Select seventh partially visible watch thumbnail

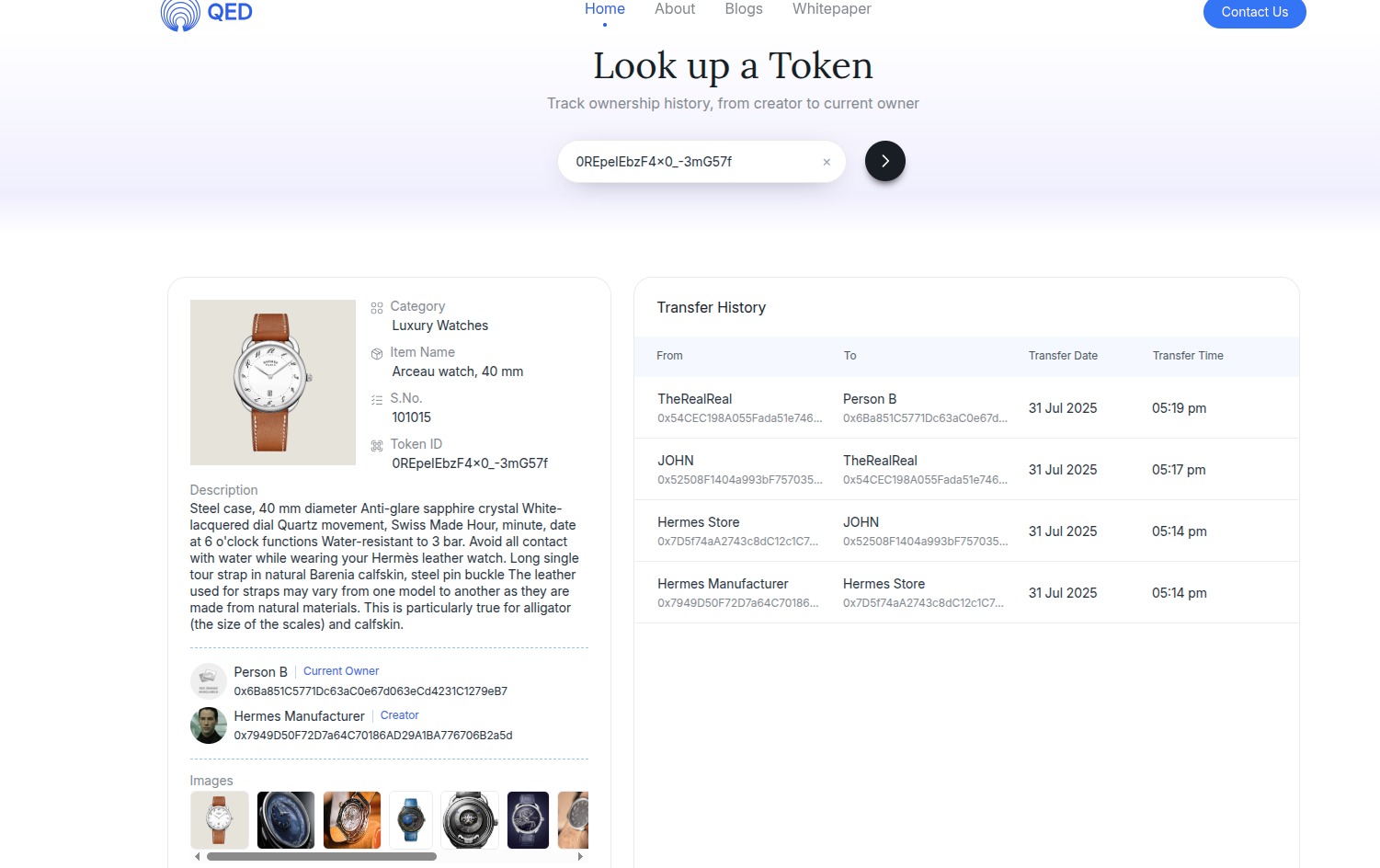573,820
